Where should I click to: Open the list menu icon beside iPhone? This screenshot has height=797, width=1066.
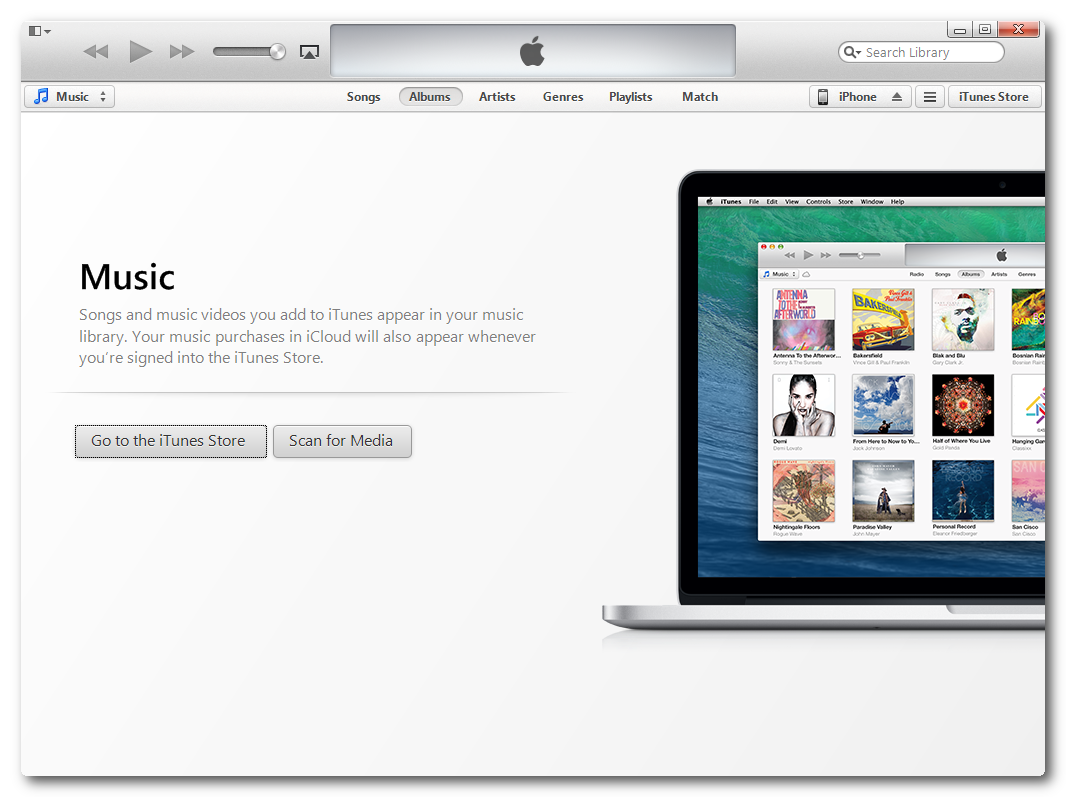coord(929,97)
